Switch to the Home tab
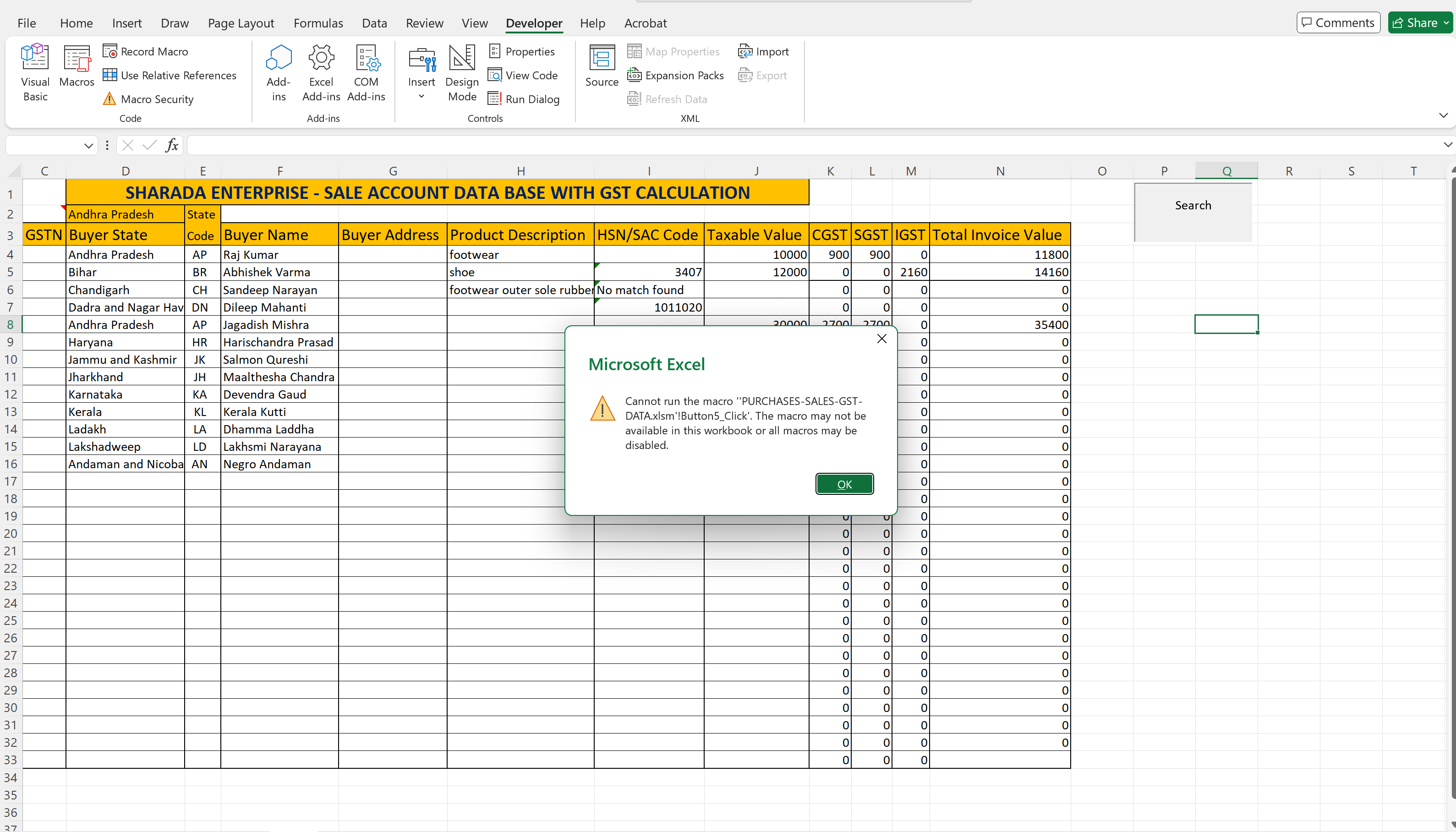This screenshot has height=832, width=1456. click(77, 23)
